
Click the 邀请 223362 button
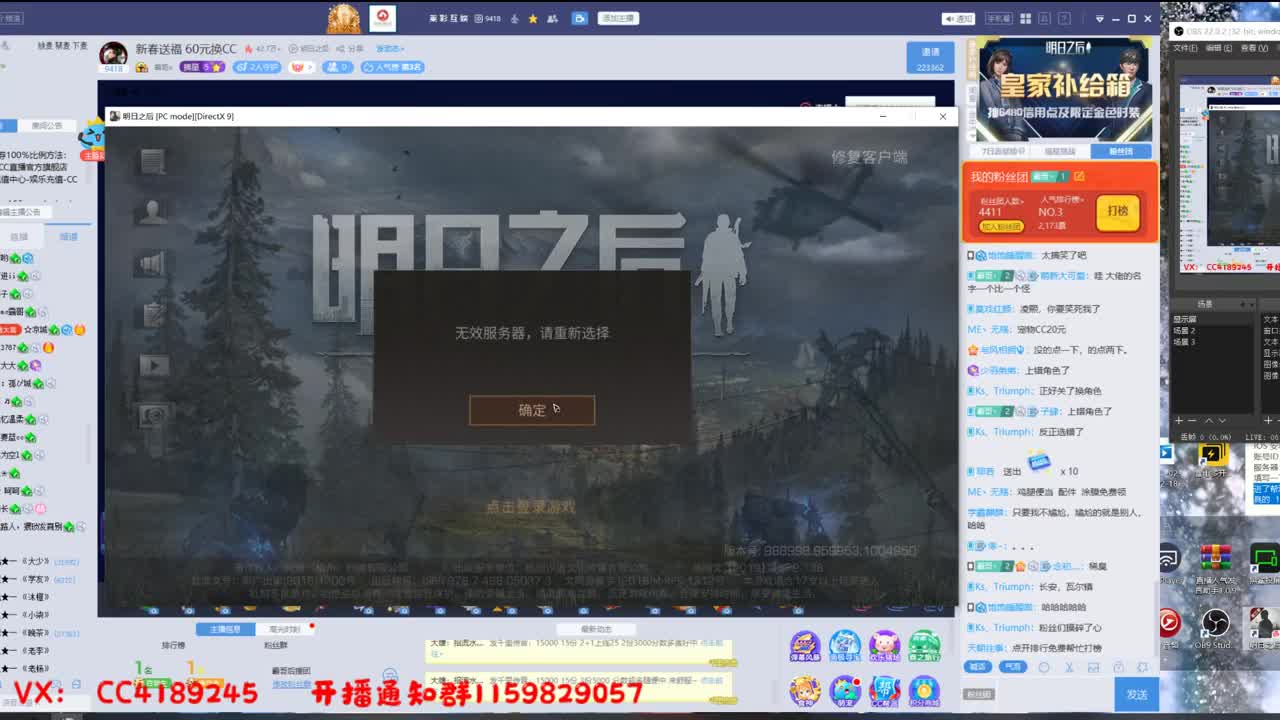[x=930, y=58]
